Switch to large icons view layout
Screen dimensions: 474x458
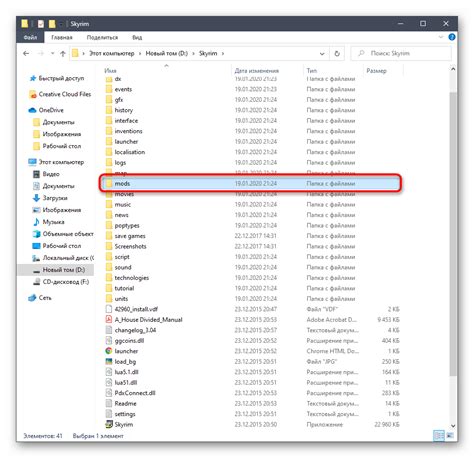(450, 435)
